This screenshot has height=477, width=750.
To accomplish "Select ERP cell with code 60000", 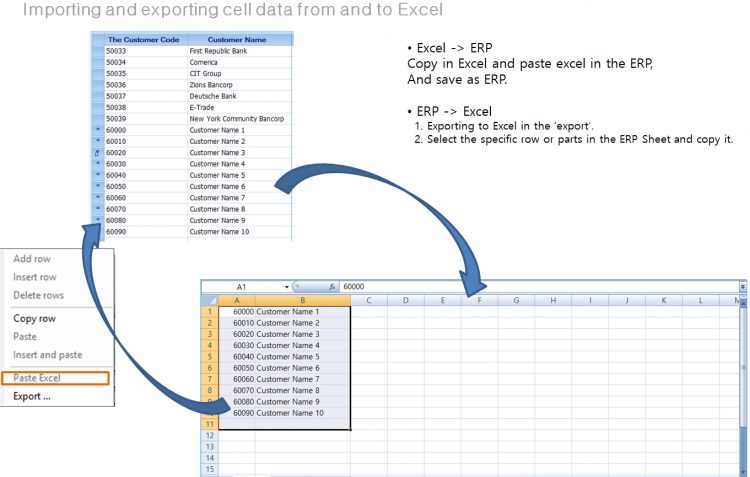I will tap(146, 130).
